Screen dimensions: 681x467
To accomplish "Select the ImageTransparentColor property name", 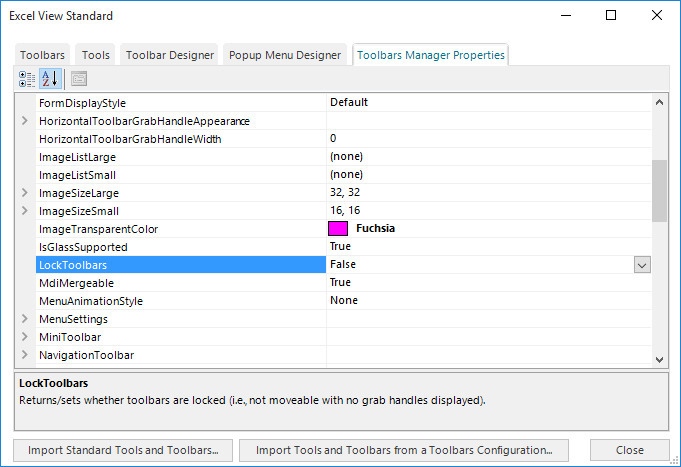I will (99, 229).
